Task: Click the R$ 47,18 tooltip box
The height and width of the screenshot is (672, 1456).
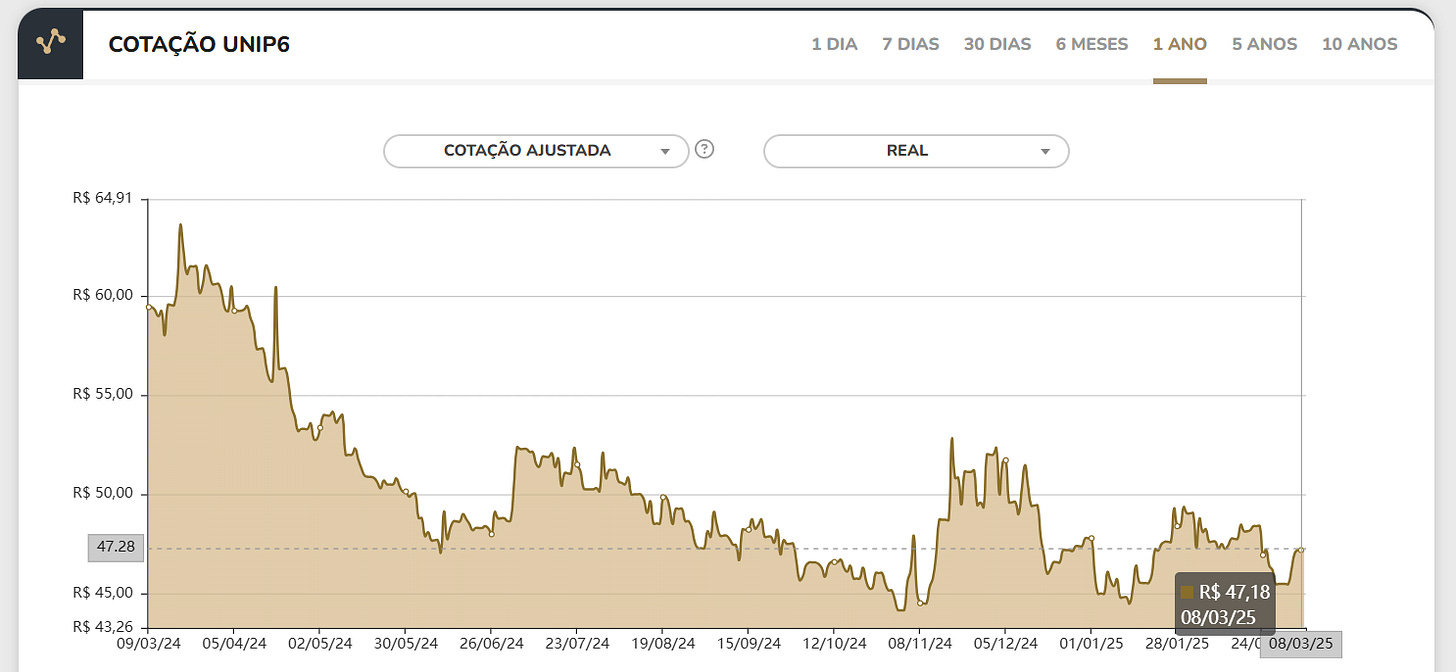Action: click(1225, 604)
